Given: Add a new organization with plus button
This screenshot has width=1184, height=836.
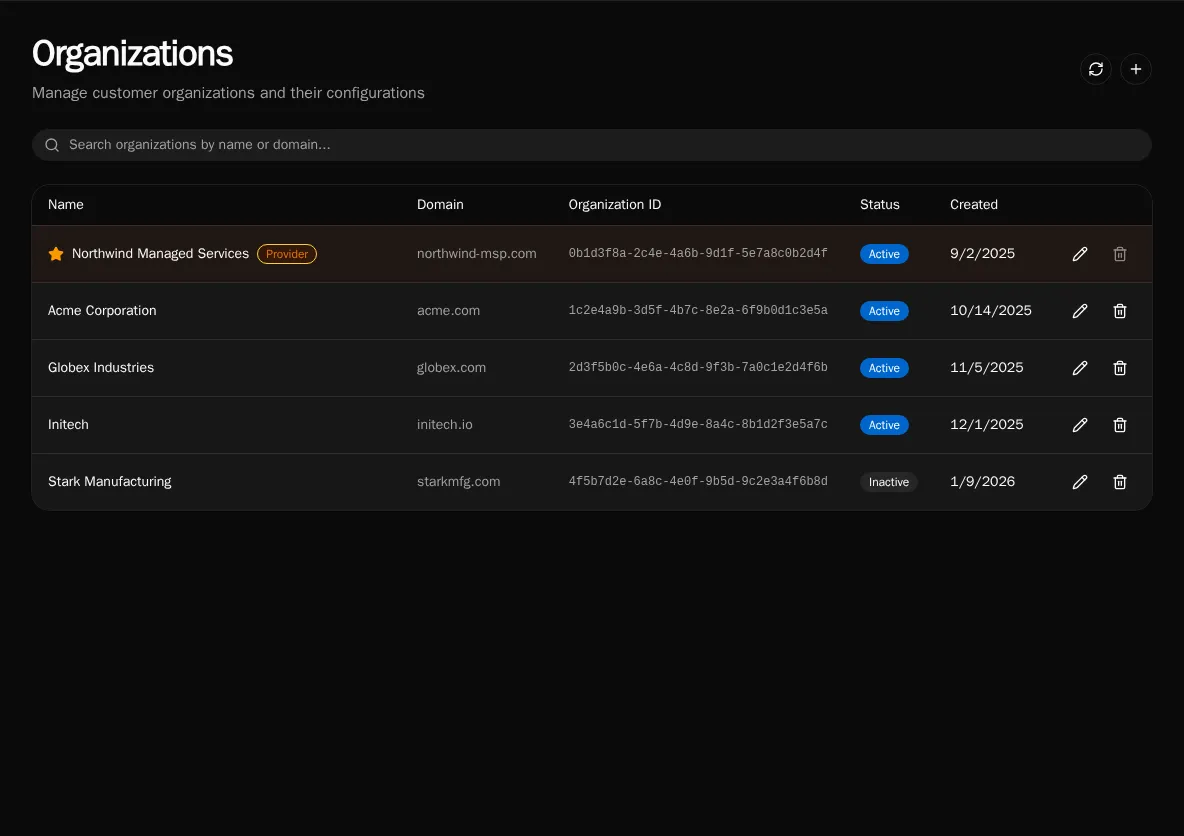Looking at the screenshot, I should point(1136,69).
